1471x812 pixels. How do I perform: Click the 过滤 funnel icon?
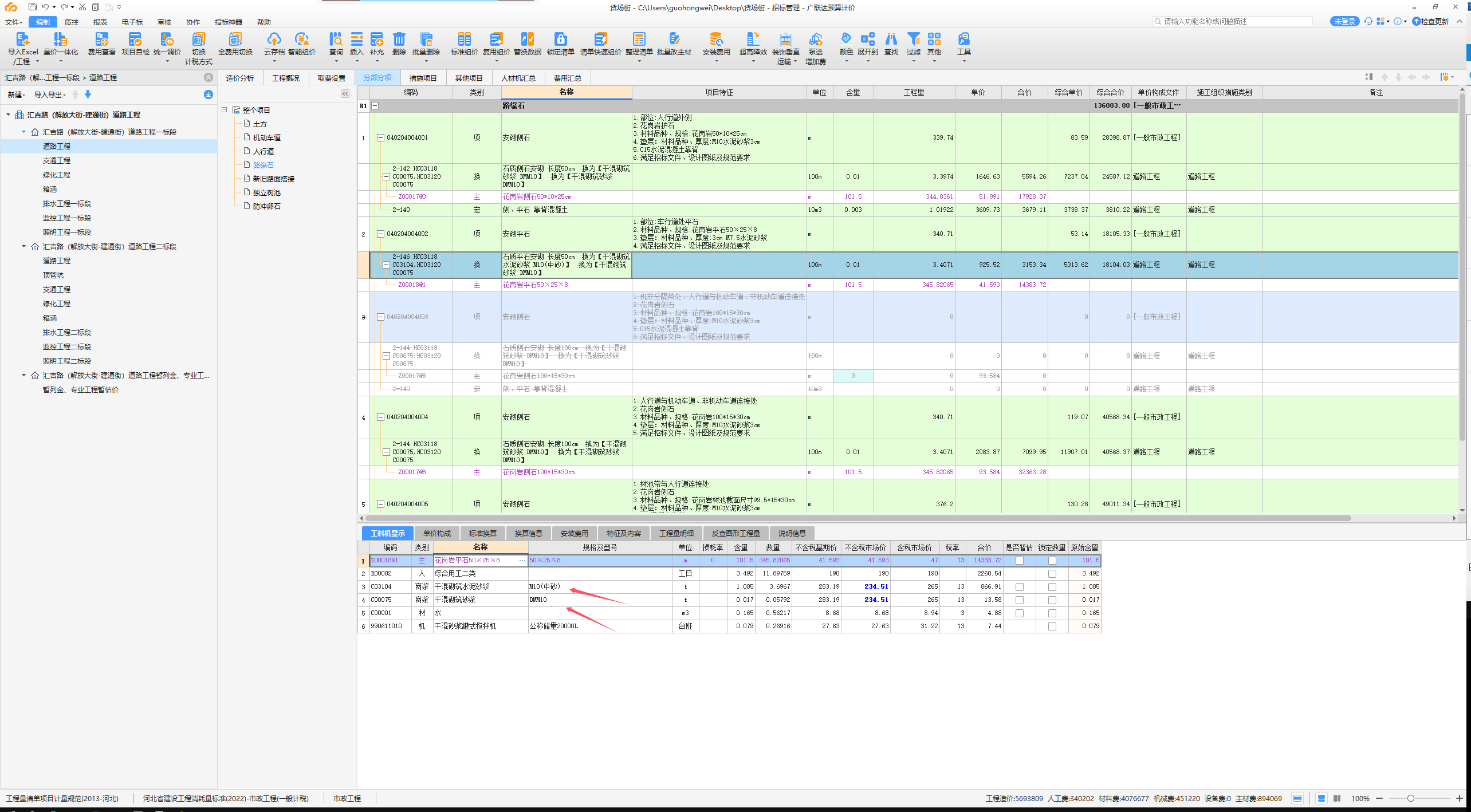(913, 39)
